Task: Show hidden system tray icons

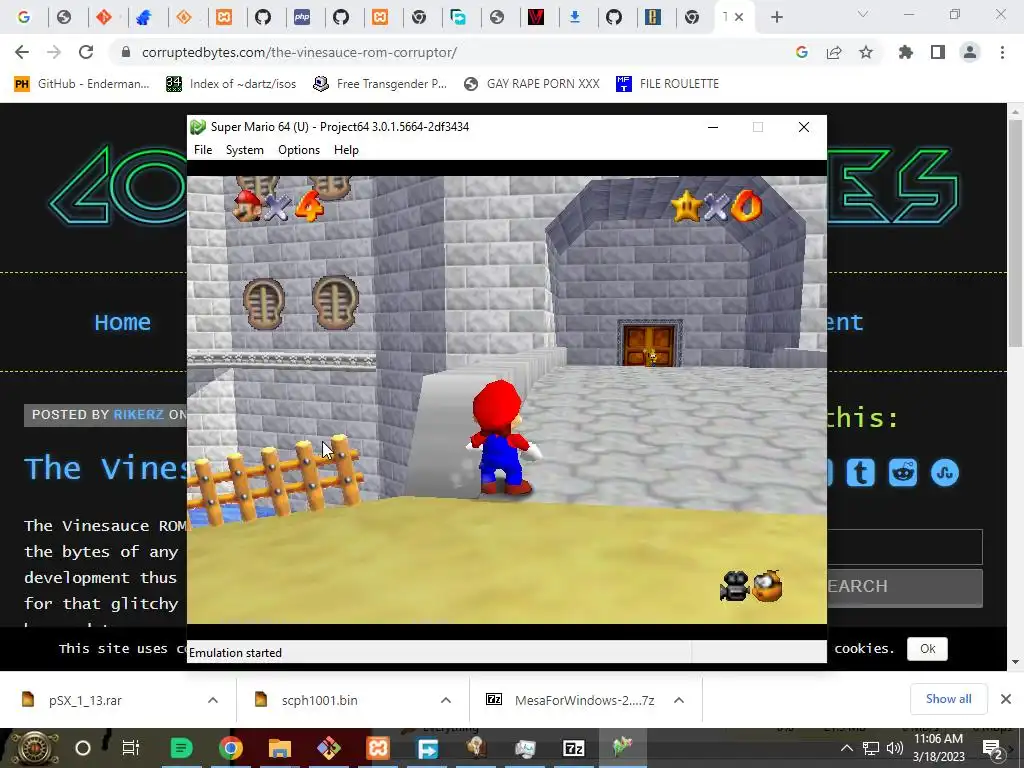Action: pyautogui.click(x=846, y=748)
